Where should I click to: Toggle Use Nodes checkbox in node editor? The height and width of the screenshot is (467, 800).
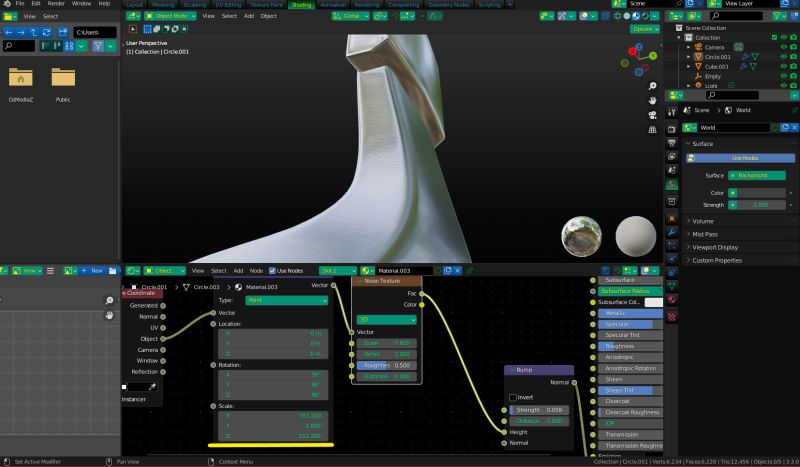click(272, 271)
